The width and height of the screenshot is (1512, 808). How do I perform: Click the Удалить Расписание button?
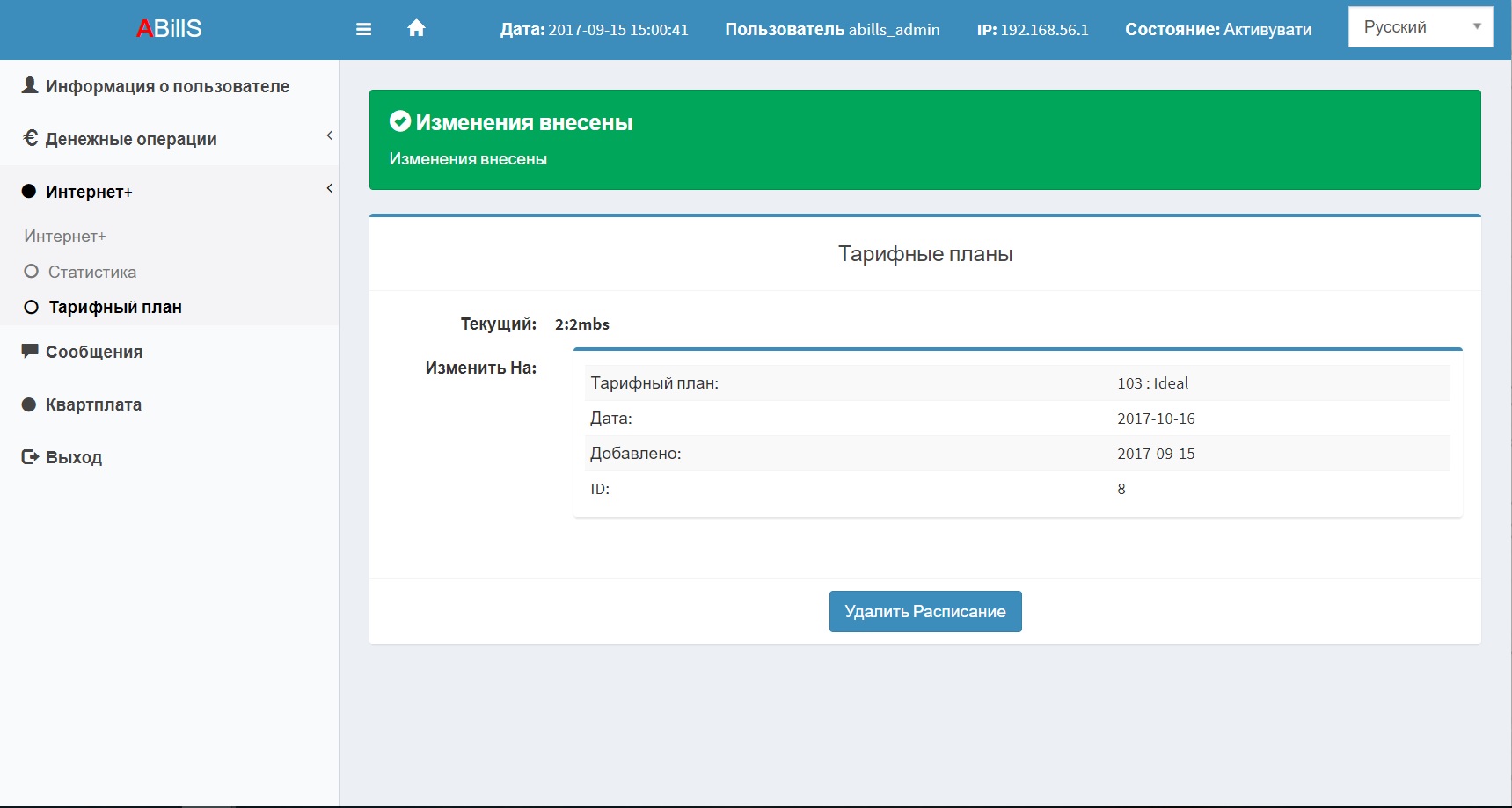pos(925,611)
